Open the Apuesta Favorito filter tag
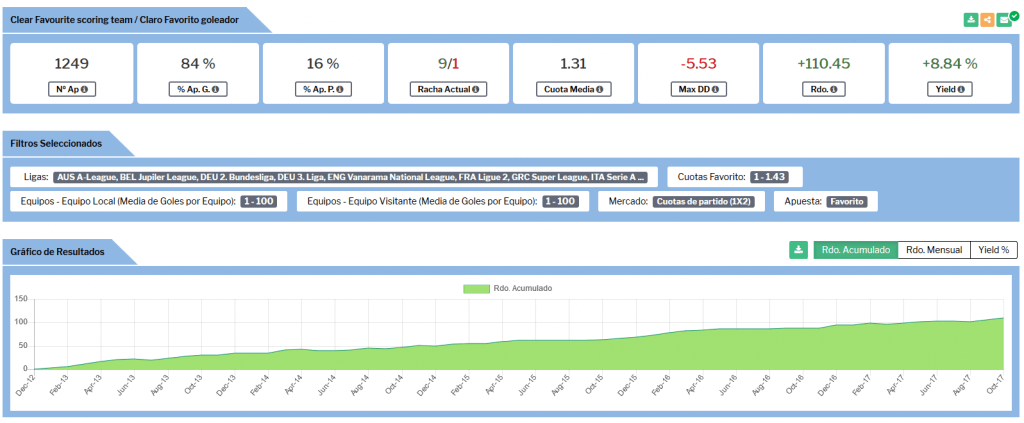Screen dimensions: 1024x423 848,201
